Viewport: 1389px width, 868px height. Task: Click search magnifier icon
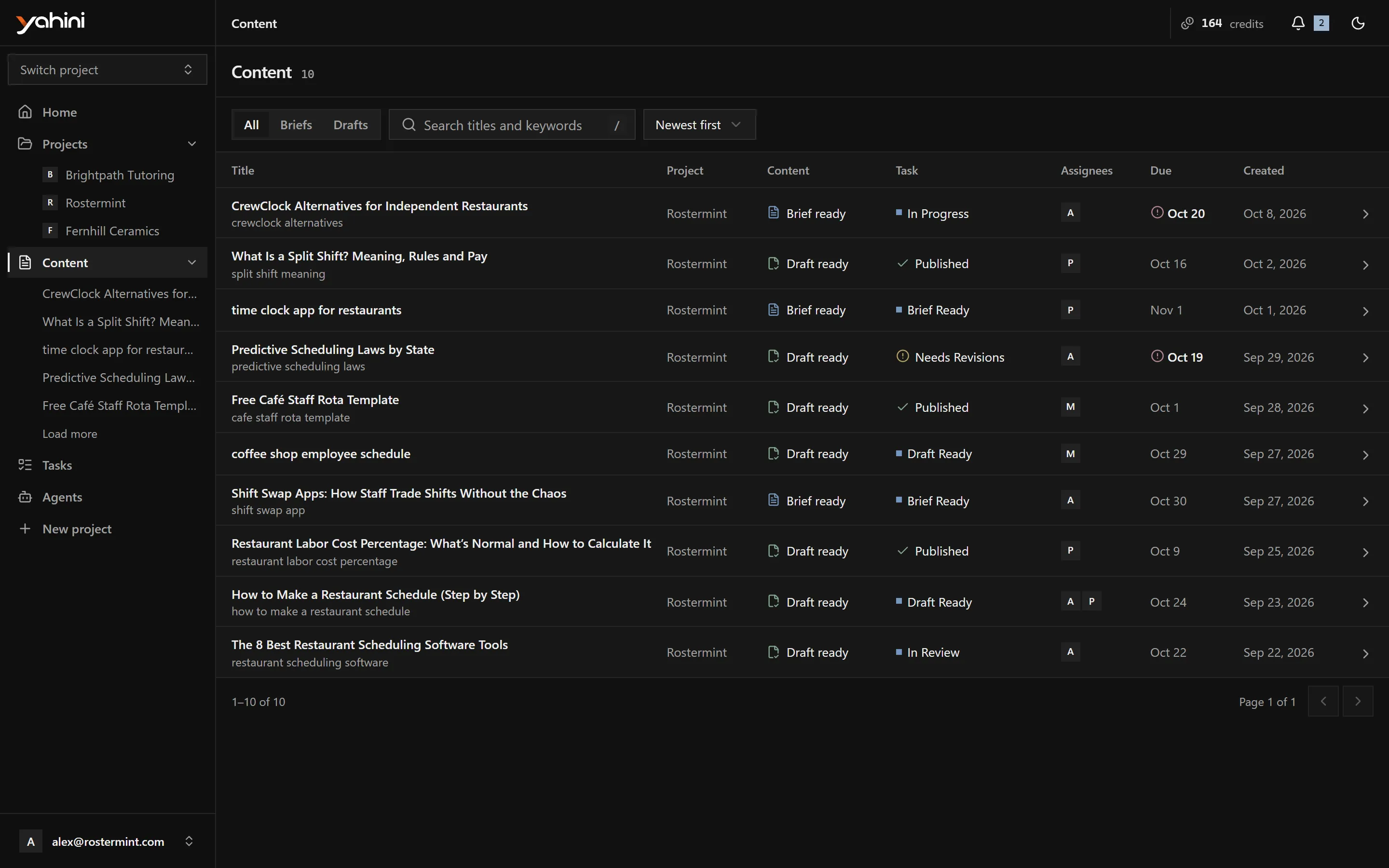coord(409,124)
